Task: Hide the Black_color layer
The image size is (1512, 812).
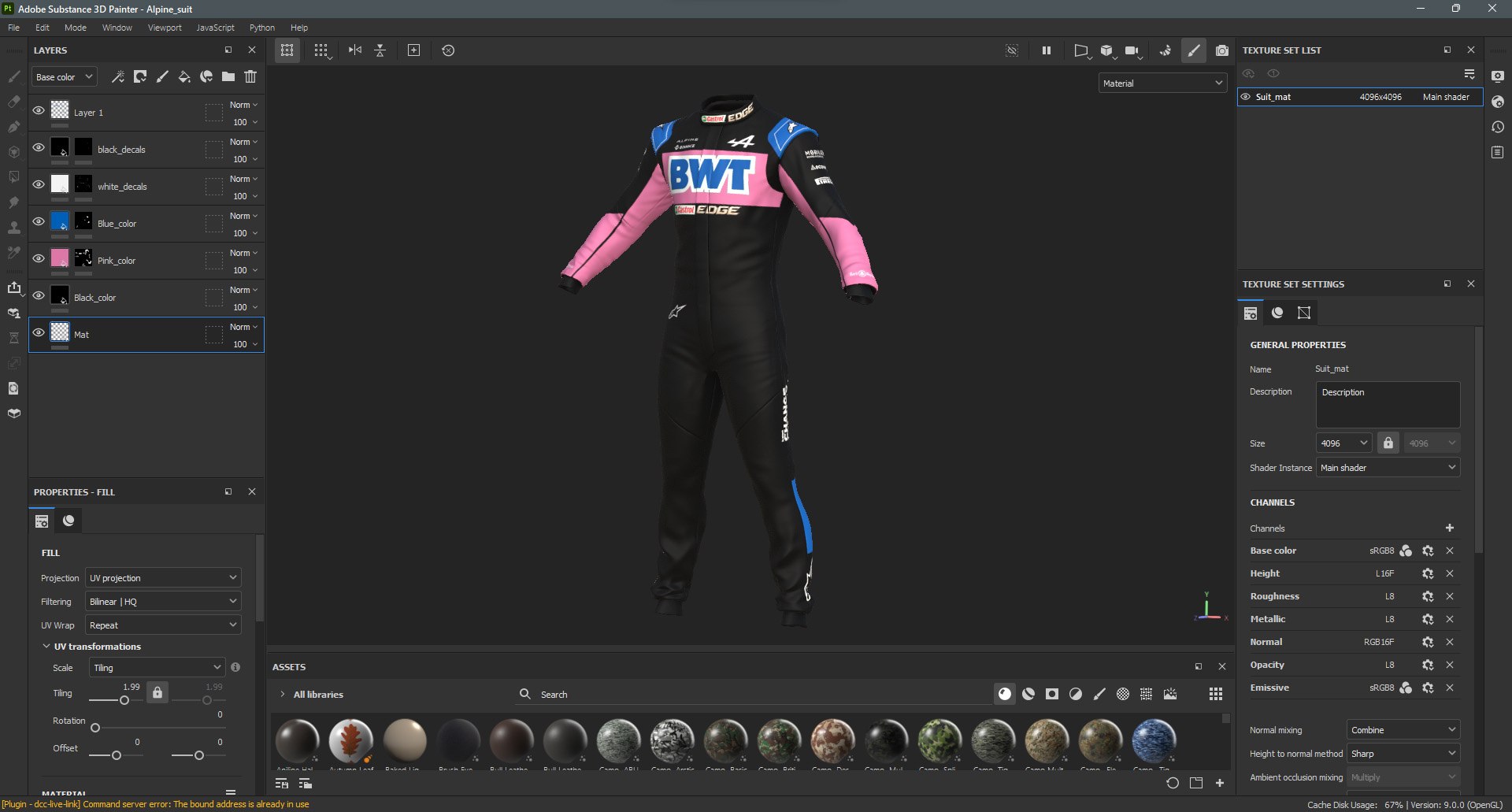Action: tap(39, 296)
